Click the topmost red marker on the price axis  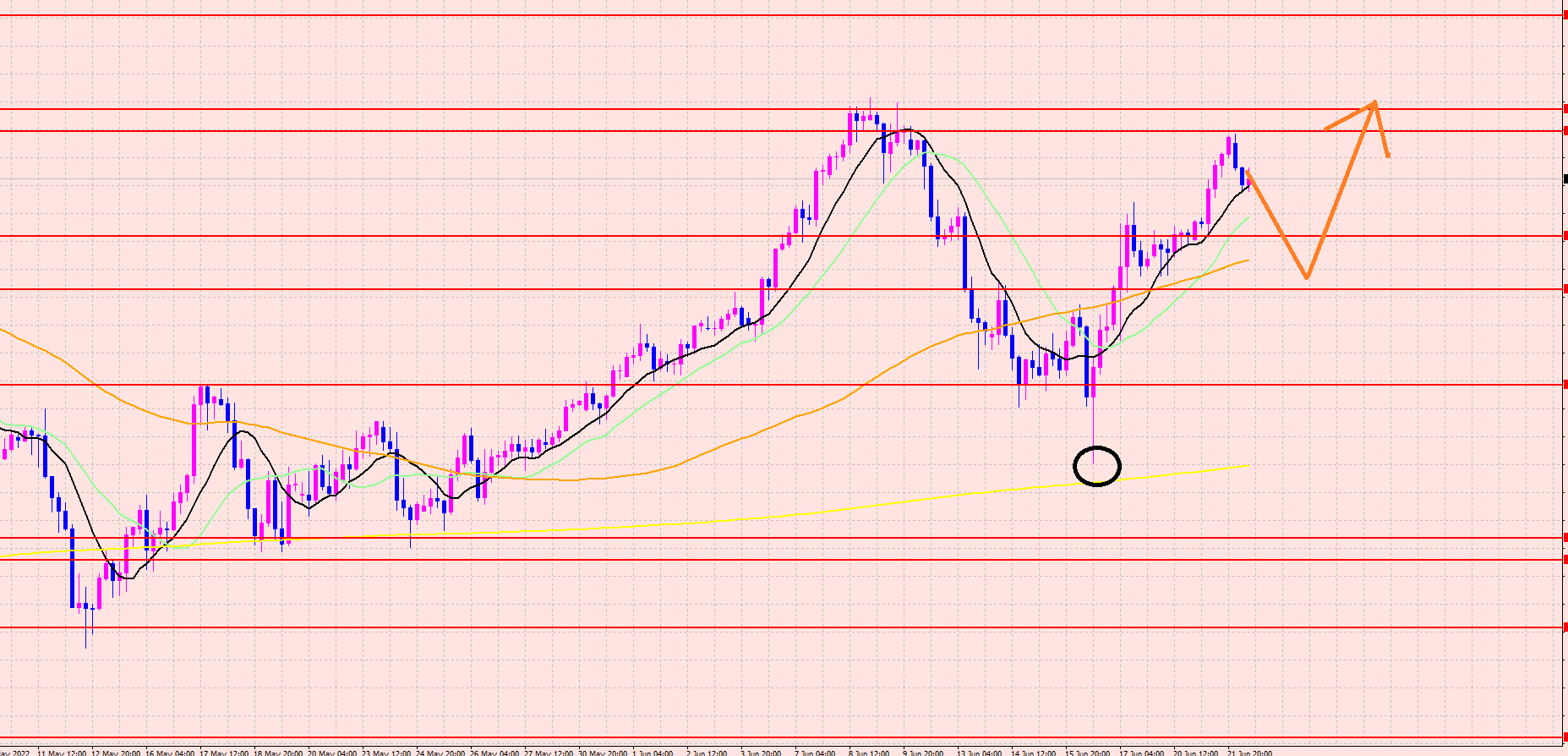1565,15
